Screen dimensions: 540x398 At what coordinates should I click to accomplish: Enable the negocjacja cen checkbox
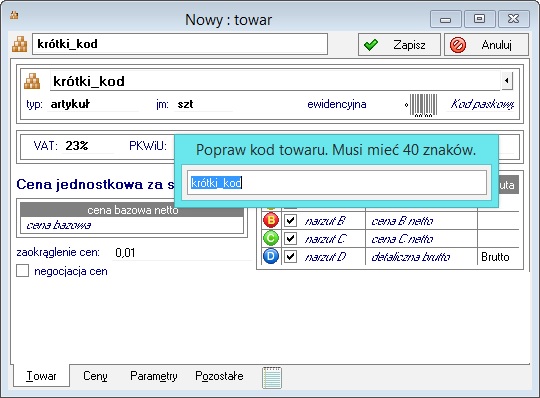(x=23, y=271)
